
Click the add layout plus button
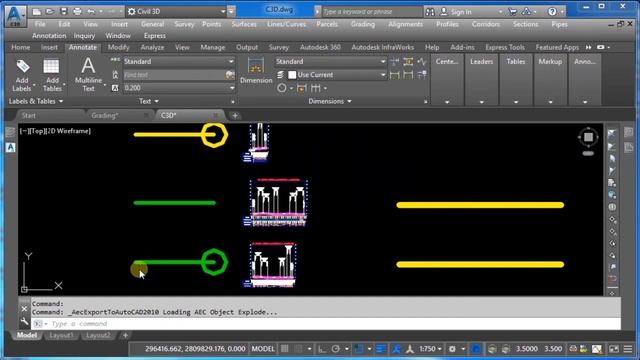pyautogui.click(x=125, y=335)
